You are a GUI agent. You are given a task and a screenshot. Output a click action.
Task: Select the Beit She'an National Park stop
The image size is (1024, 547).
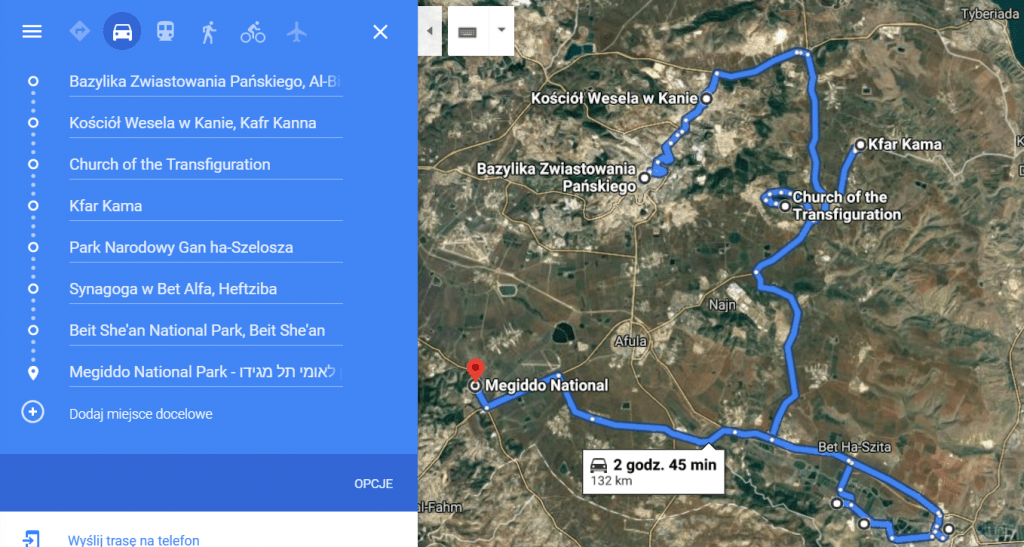[206, 330]
